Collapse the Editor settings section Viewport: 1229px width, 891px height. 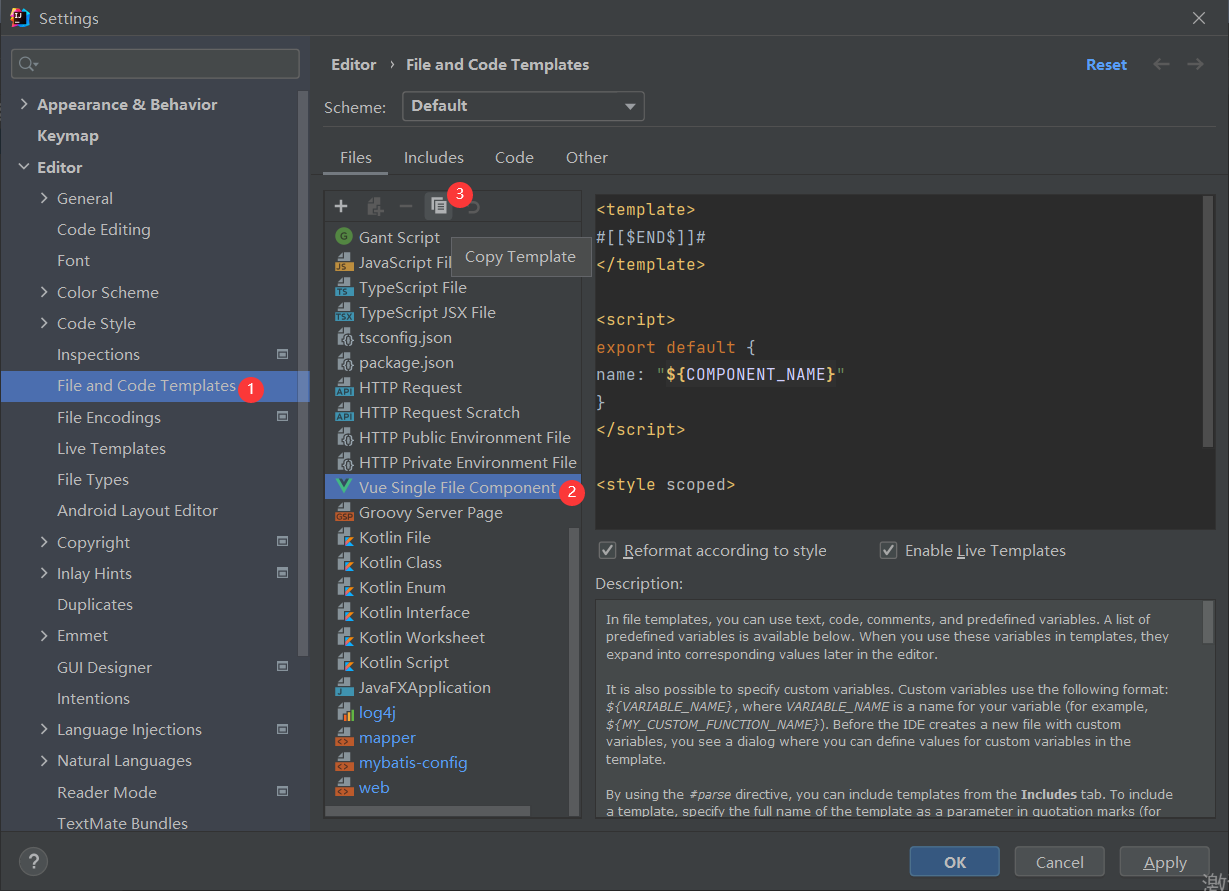coord(24,167)
